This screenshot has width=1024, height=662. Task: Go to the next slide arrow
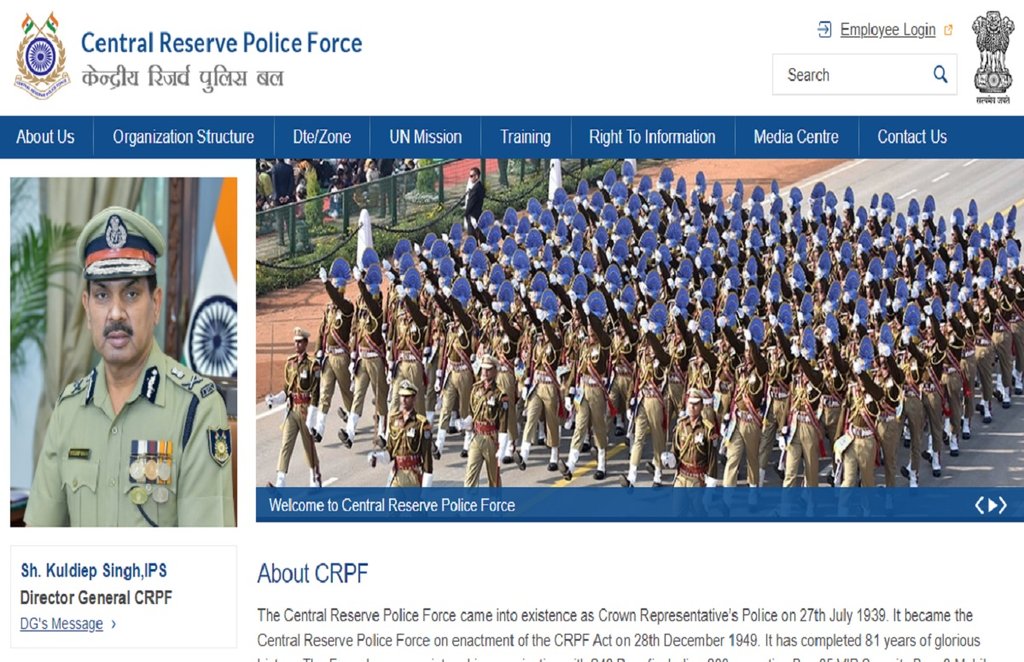point(1003,505)
